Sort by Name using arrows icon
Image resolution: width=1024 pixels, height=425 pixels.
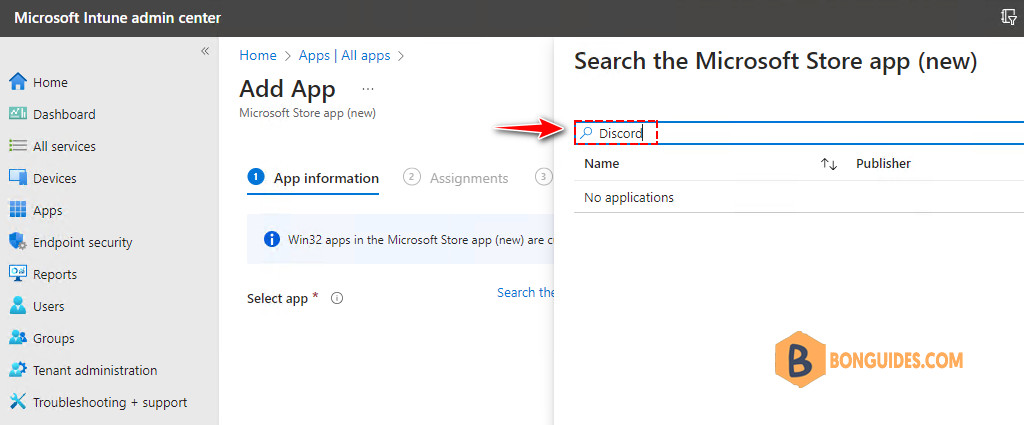[x=829, y=164]
